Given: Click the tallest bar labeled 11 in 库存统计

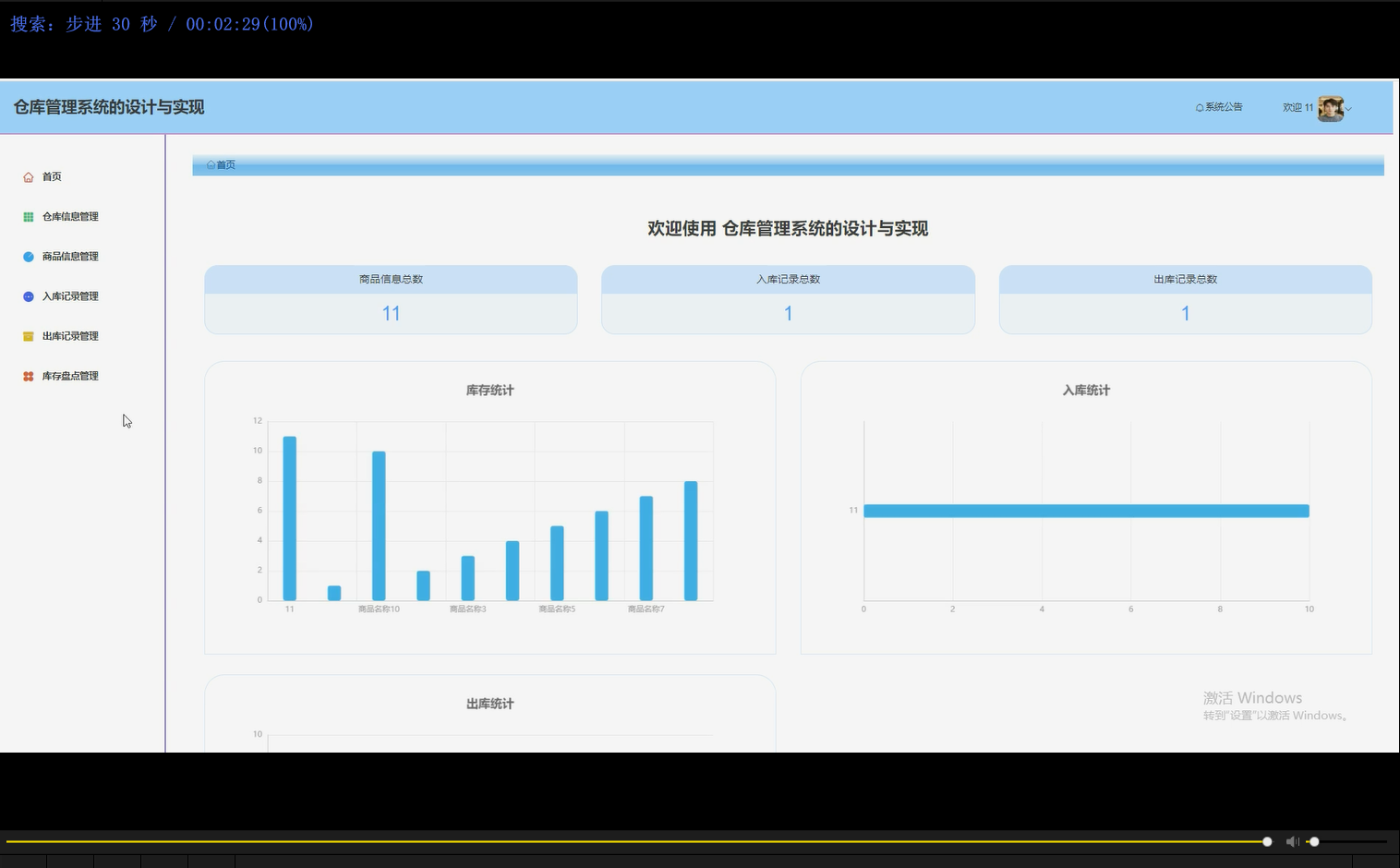Looking at the screenshot, I should pos(289,518).
